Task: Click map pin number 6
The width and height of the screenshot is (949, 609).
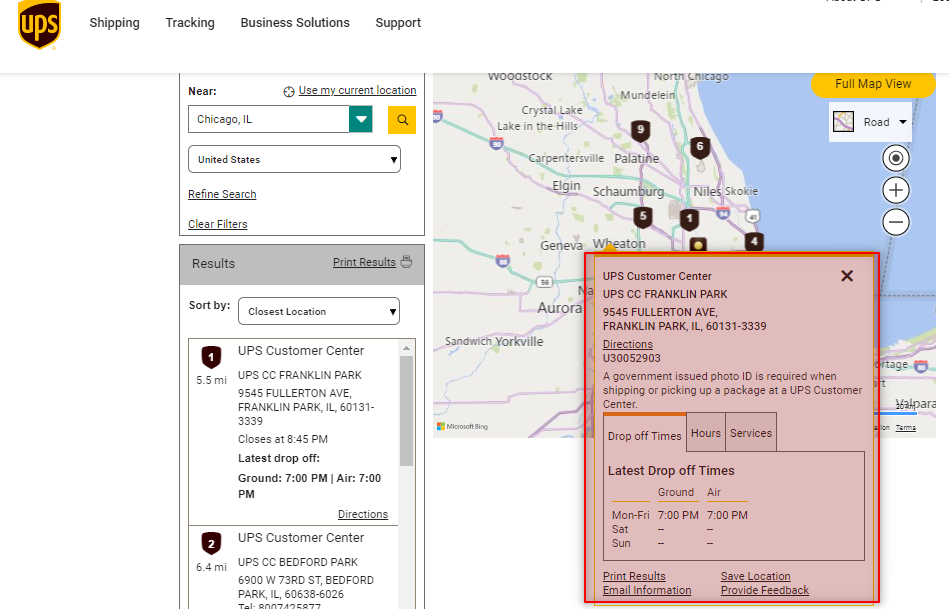Action: (700, 147)
